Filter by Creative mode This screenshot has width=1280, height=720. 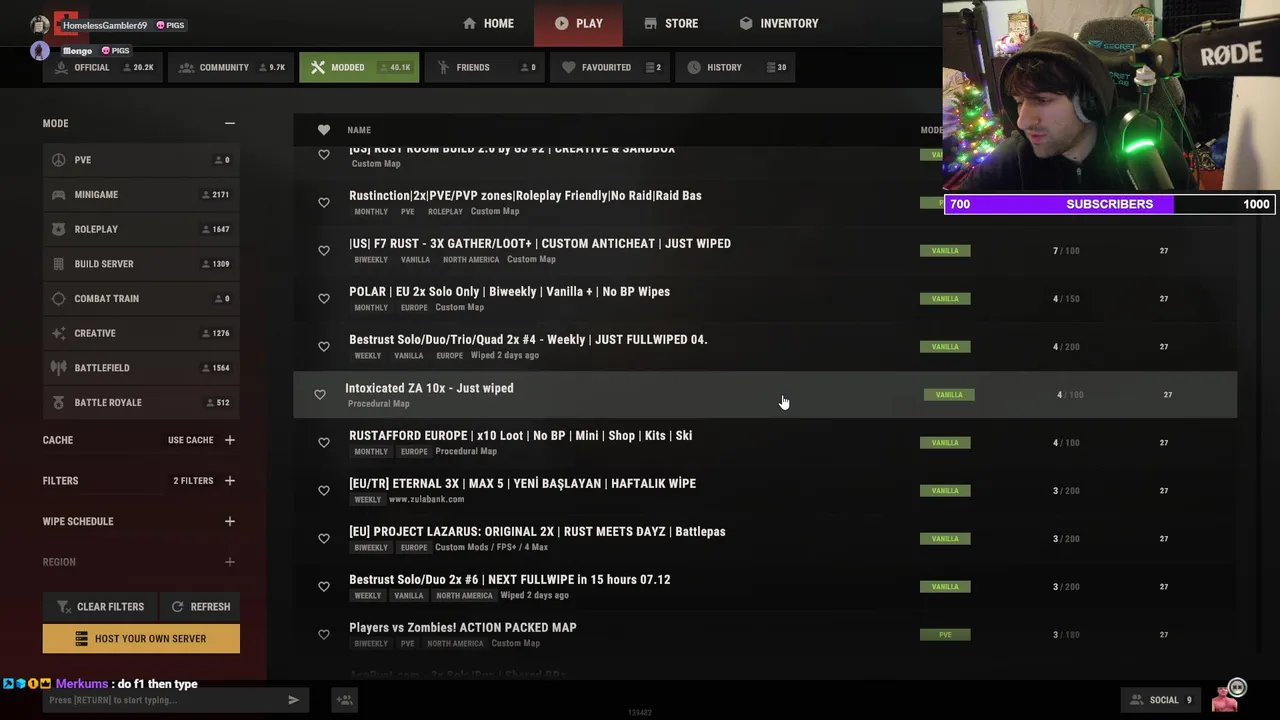pyautogui.click(x=140, y=333)
